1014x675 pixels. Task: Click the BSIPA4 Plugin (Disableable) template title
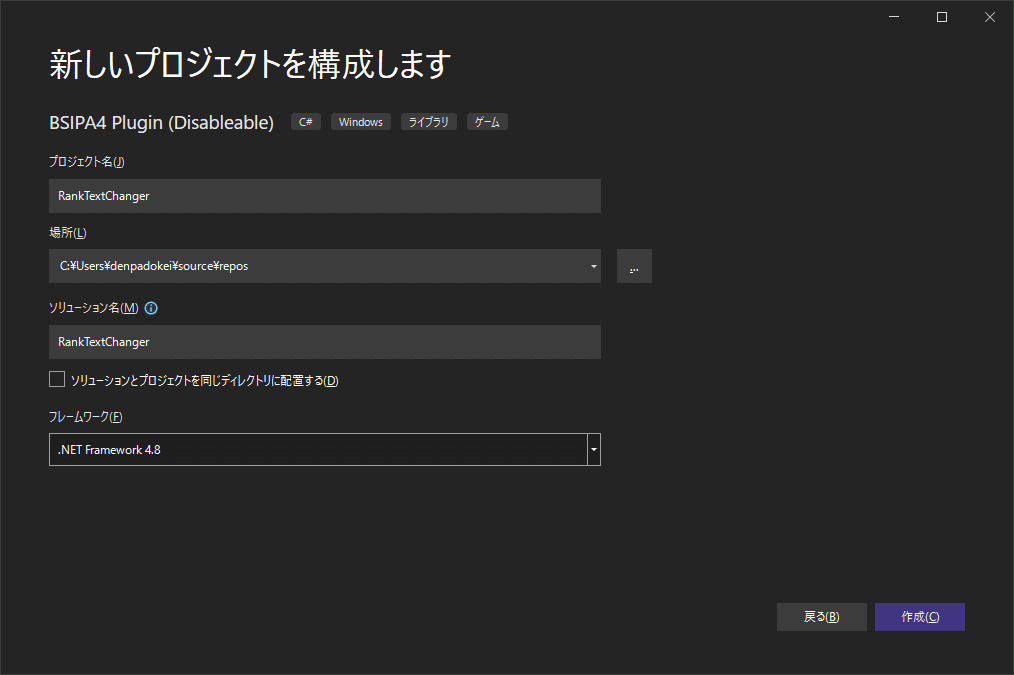(162, 122)
